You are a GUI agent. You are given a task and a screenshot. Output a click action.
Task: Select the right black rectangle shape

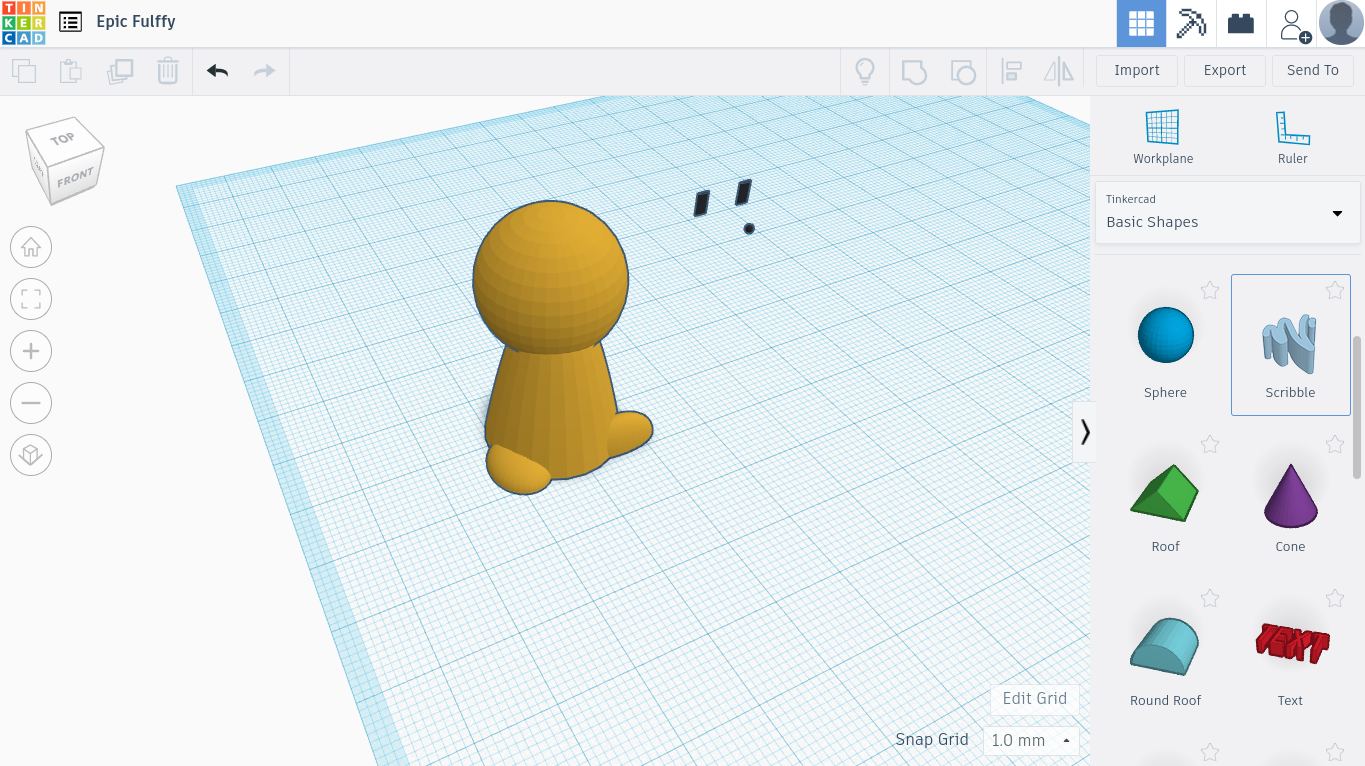(743, 192)
